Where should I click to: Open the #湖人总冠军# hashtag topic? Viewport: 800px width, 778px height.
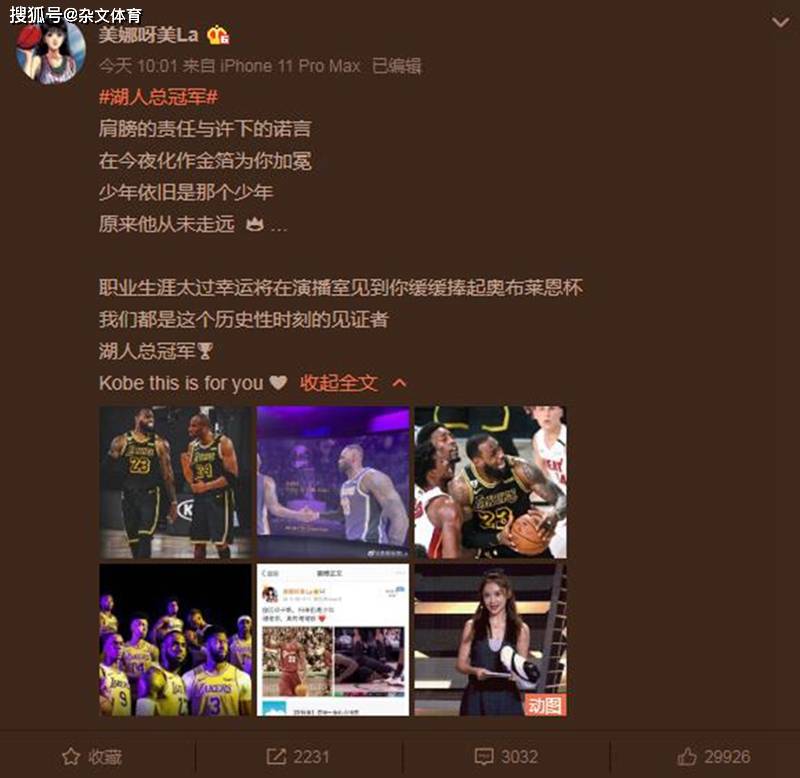point(159,96)
